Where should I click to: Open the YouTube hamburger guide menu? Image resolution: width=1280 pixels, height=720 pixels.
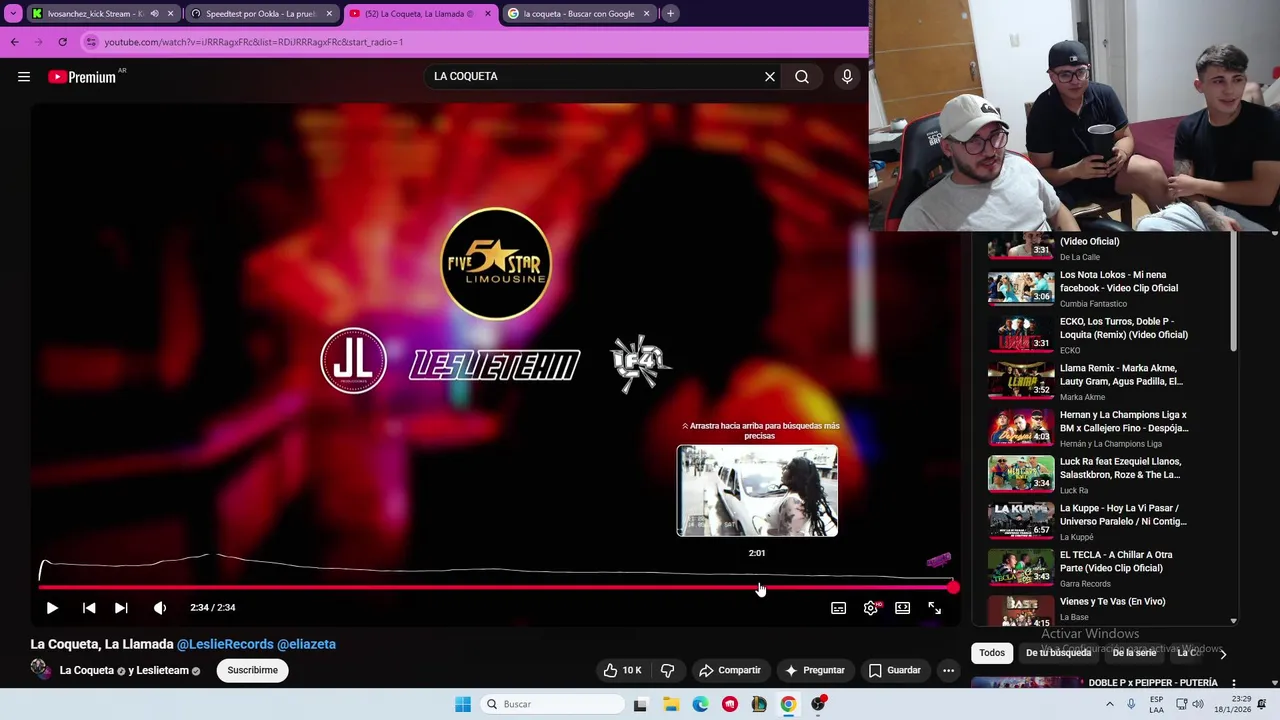point(24,77)
